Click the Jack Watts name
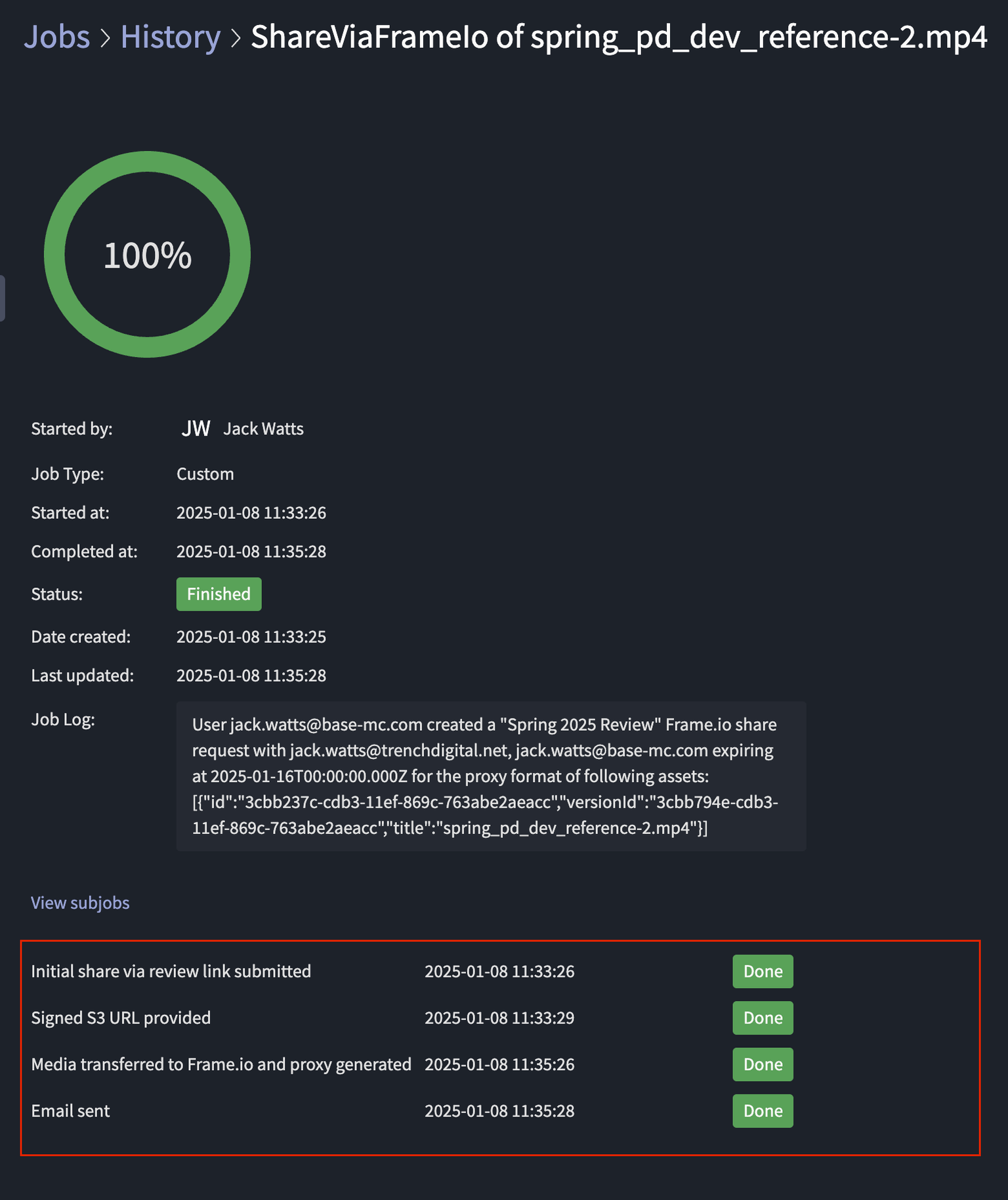 click(x=263, y=428)
